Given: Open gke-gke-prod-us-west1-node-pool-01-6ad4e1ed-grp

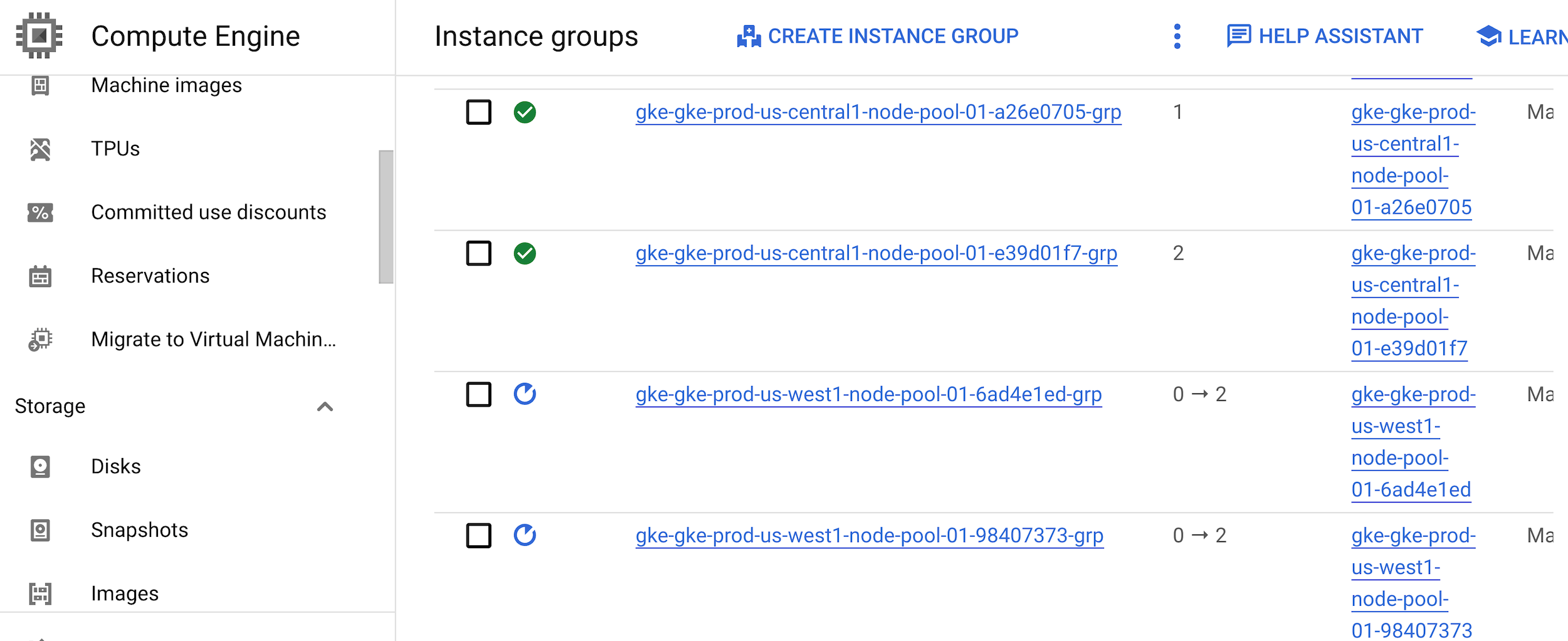Looking at the screenshot, I should 868,395.
